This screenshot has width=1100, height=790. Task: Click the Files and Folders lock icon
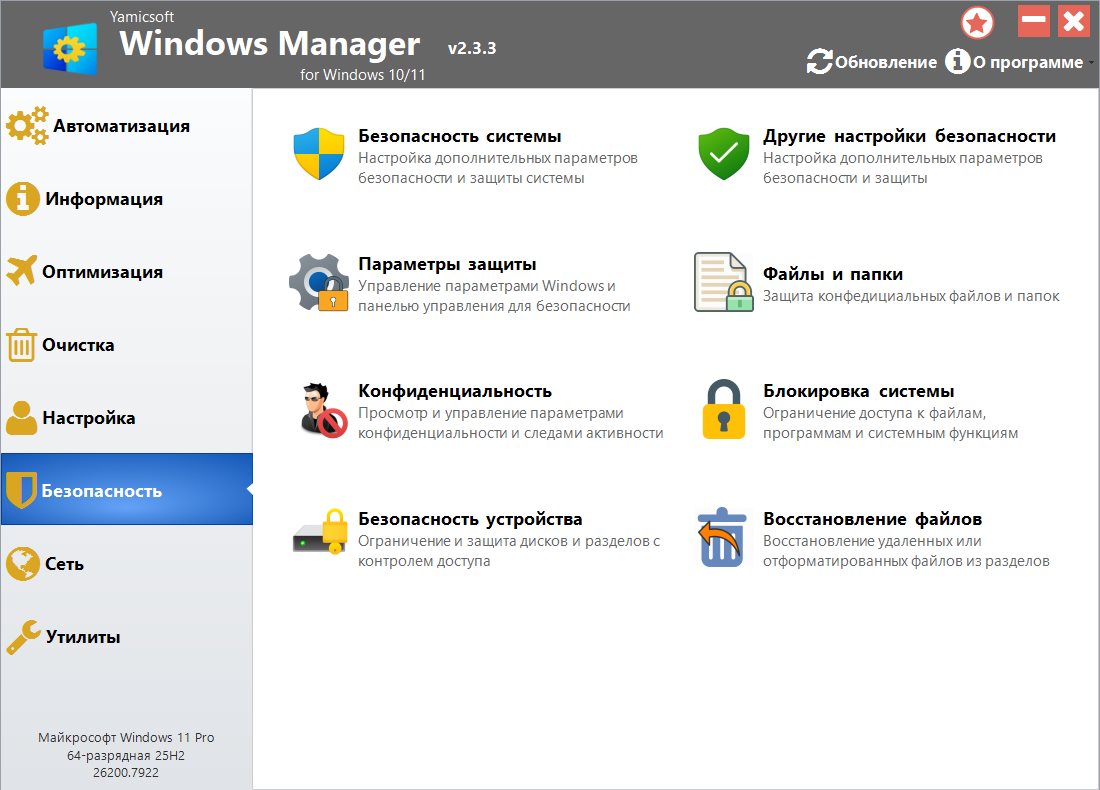723,283
